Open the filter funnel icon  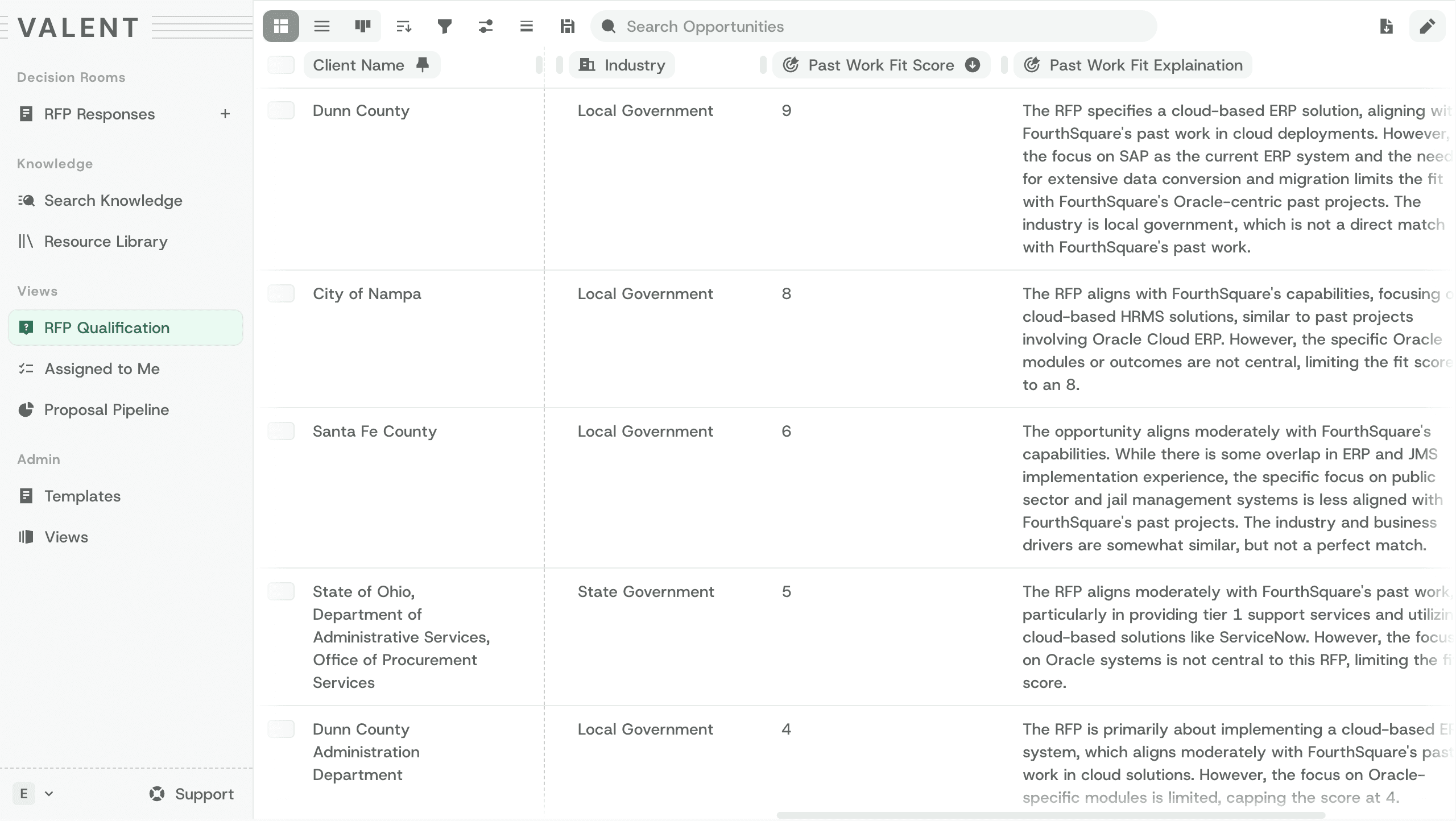pos(445,26)
